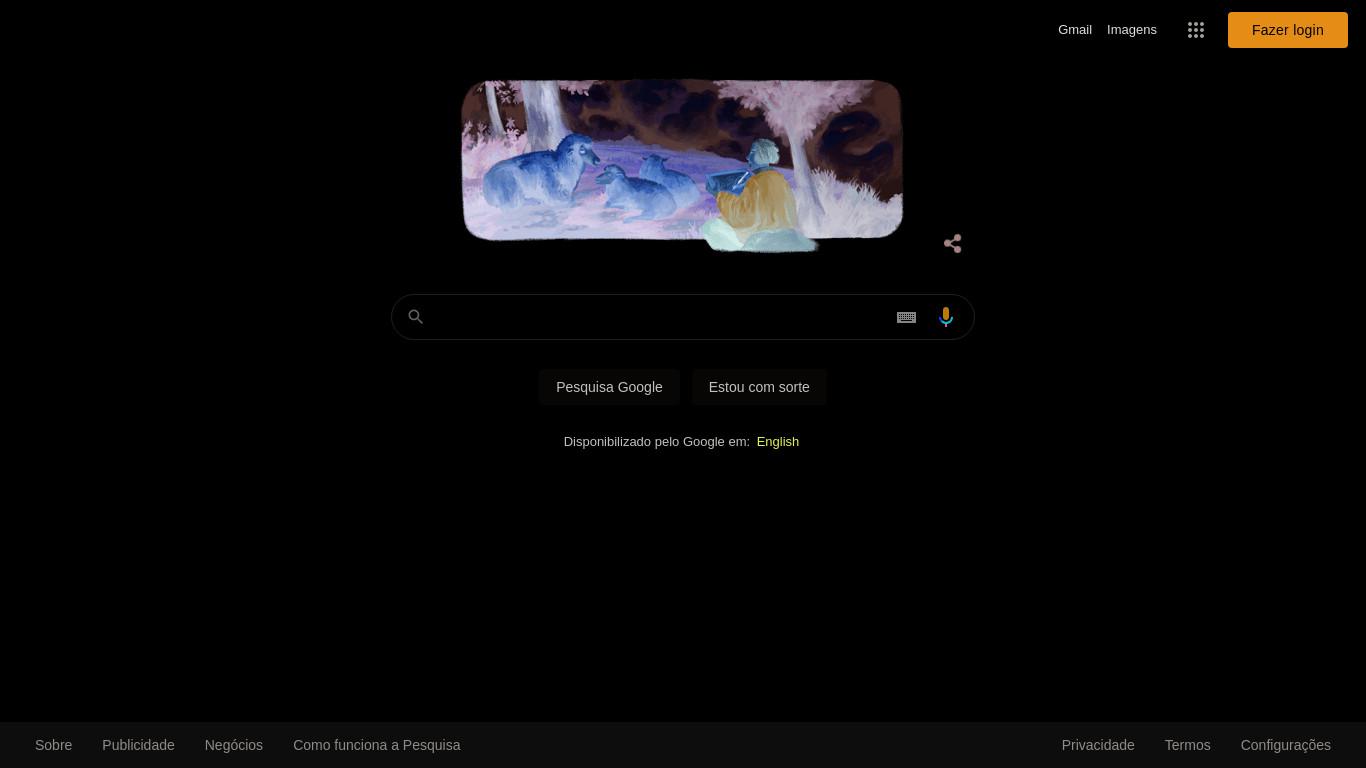The image size is (1366, 768).
Task: Open the on-screen keyboard input tool
Action: click(906, 317)
